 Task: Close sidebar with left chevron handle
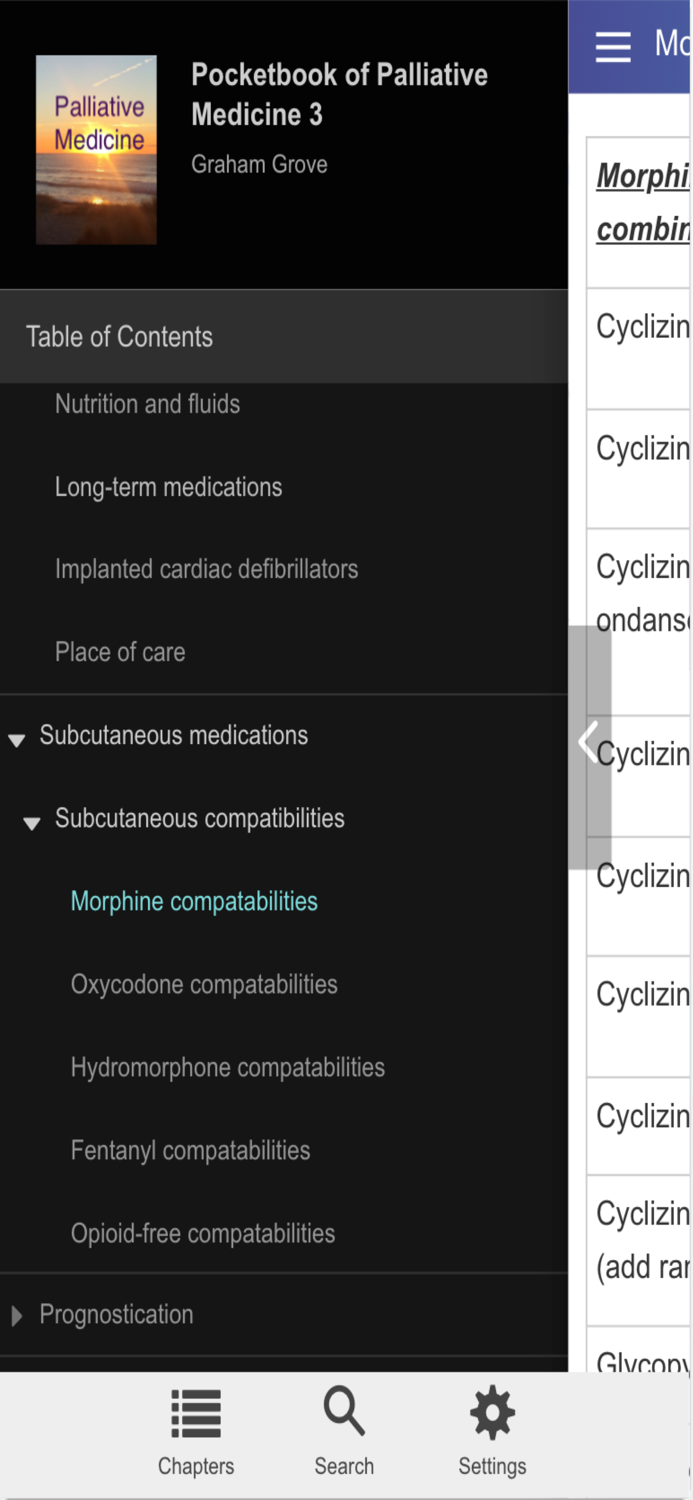(589, 744)
